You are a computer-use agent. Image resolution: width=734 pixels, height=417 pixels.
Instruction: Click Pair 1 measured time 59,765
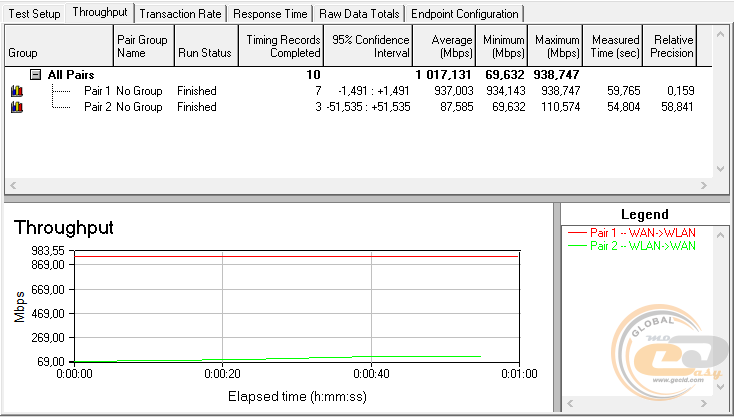tap(624, 91)
